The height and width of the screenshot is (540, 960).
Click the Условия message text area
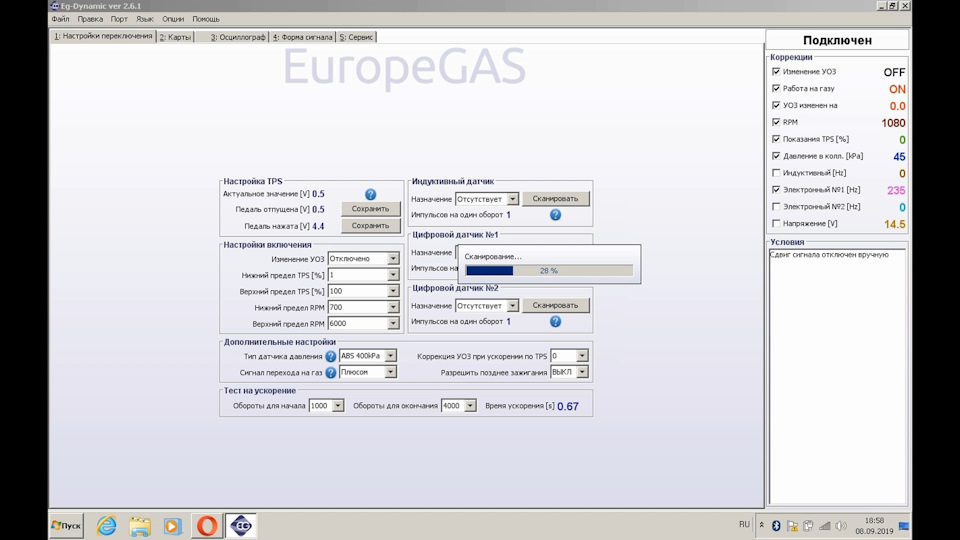pos(837,376)
